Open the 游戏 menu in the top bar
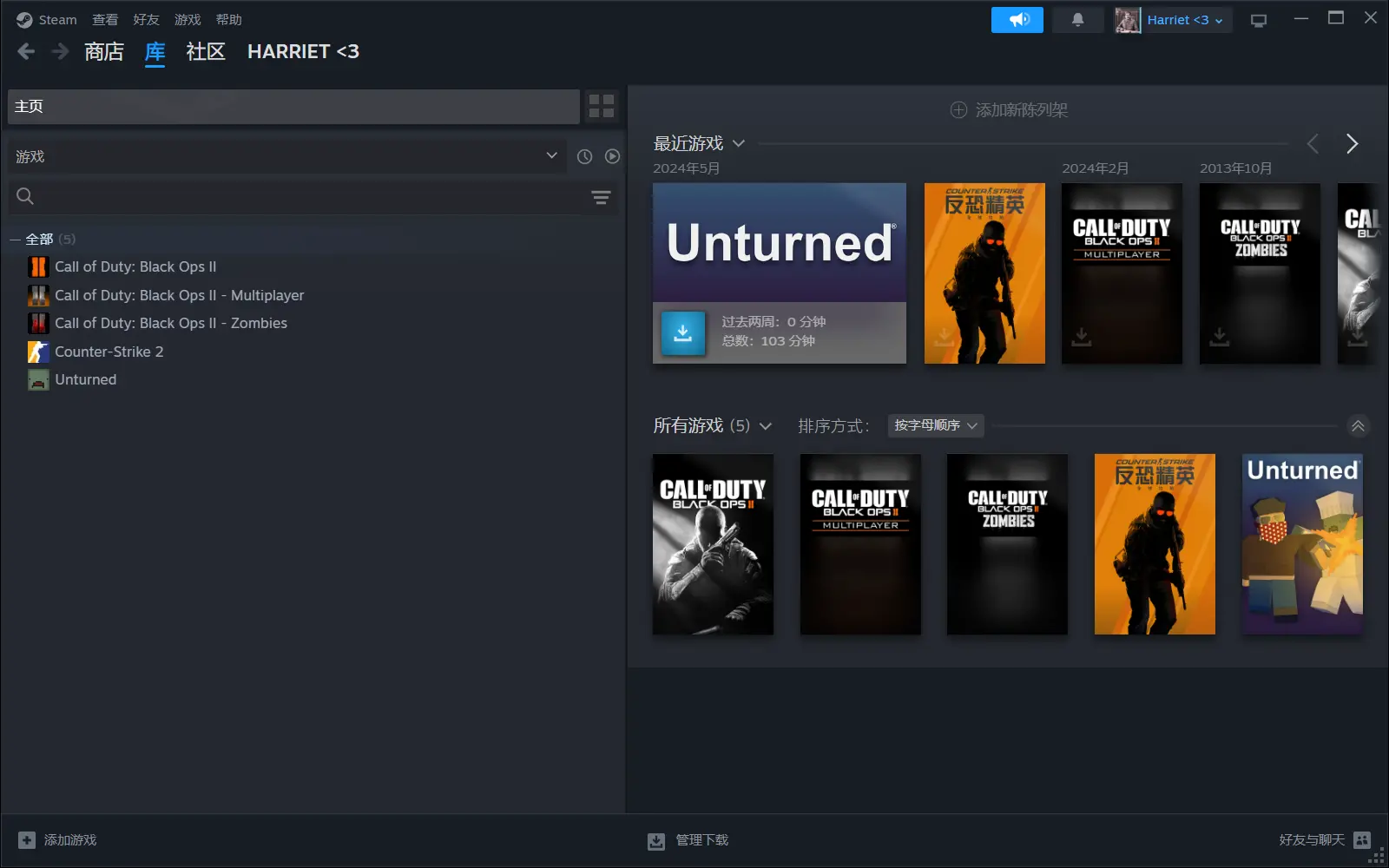The height and width of the screenshot is (868, 1389). (x=188, y=19)
